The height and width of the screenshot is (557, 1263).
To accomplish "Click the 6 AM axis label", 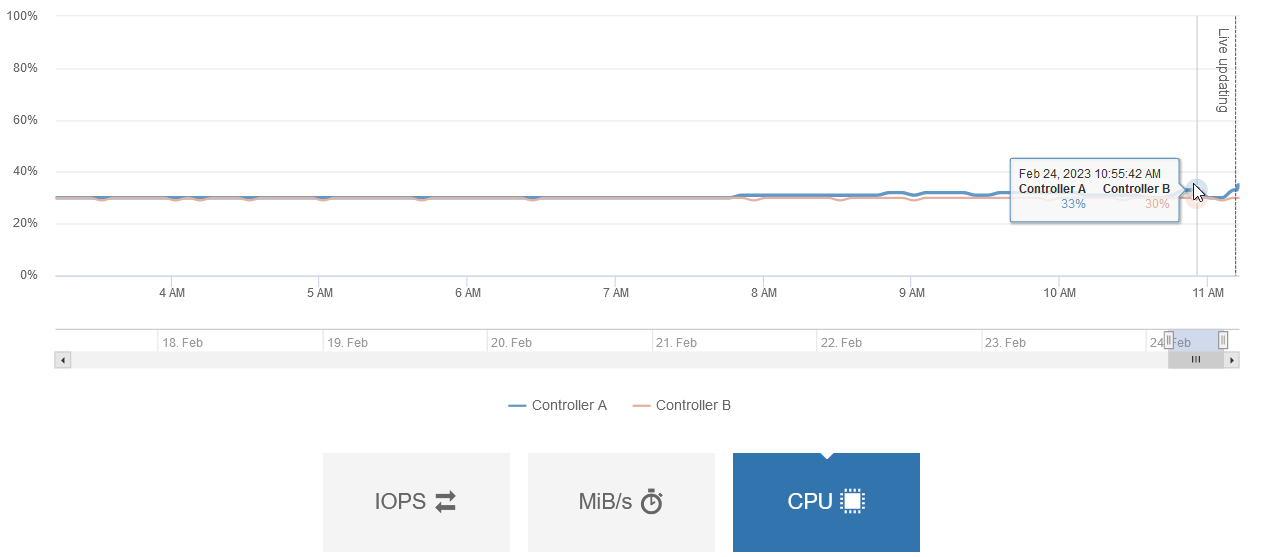I will [x=468, y=294].
